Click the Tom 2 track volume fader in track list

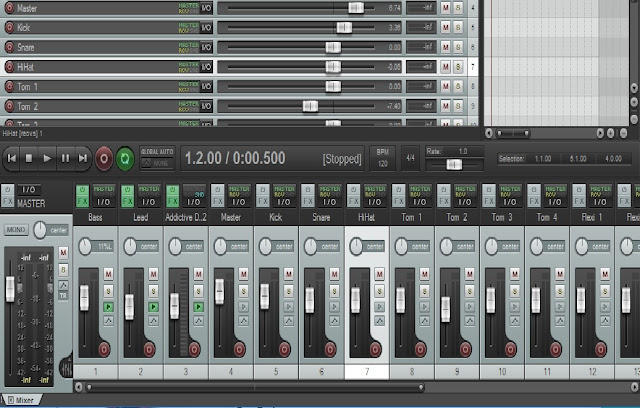click(310, 106)
